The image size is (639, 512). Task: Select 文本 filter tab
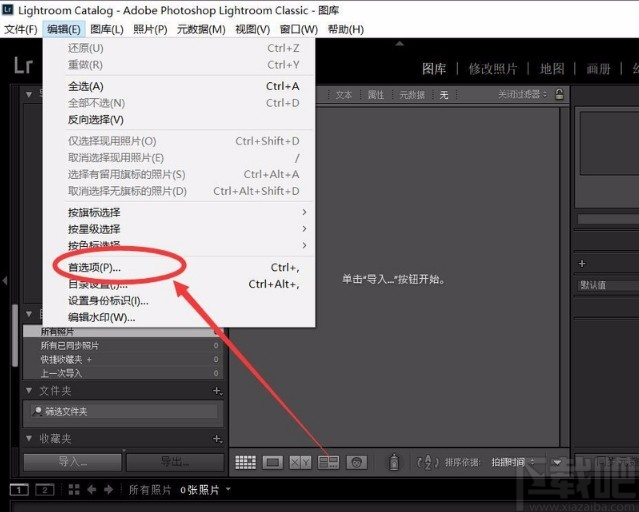pyautogui.click(x=344, y=95)
